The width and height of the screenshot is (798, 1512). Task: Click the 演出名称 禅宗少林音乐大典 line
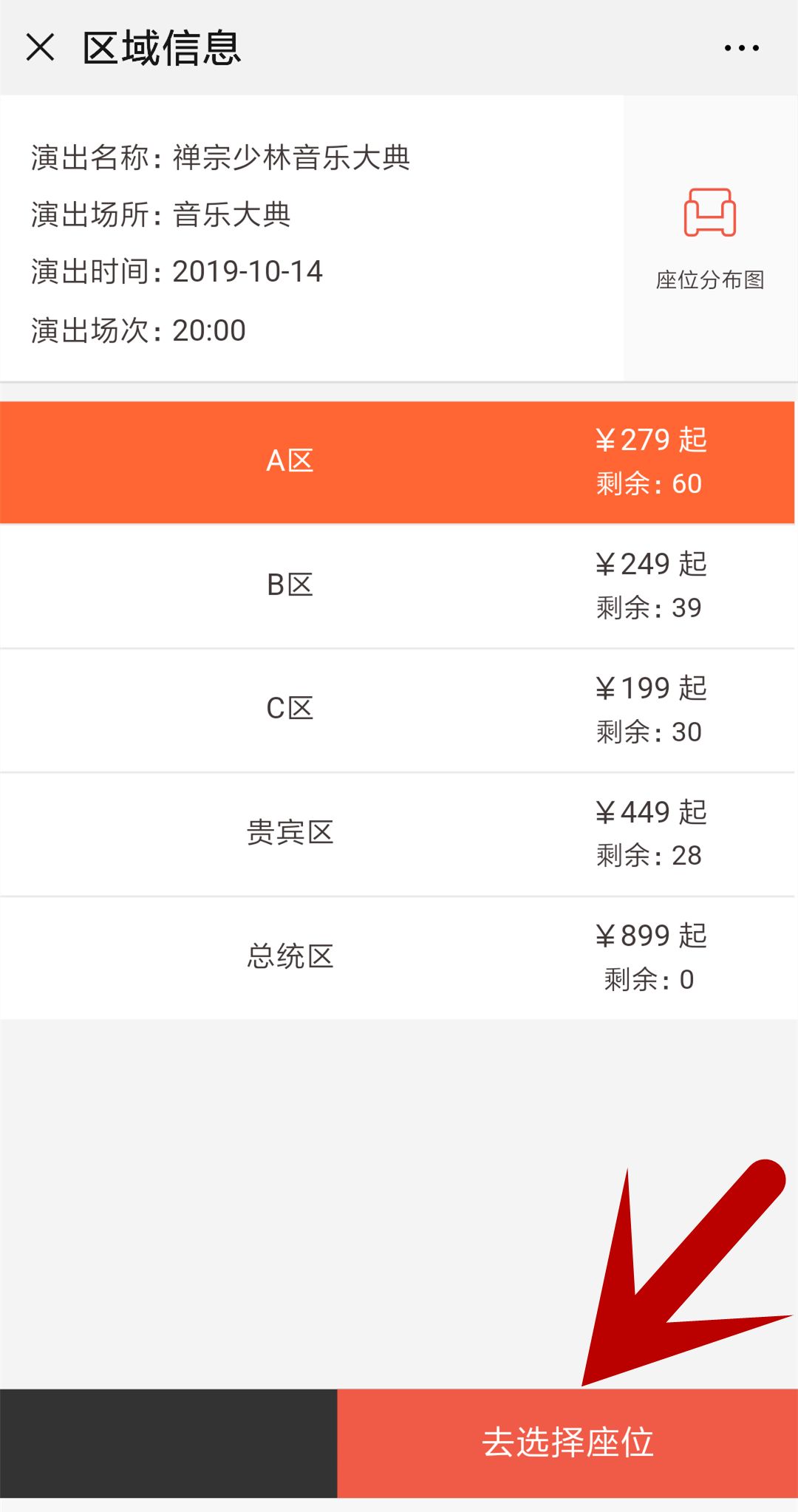click(x=220, y=157)
